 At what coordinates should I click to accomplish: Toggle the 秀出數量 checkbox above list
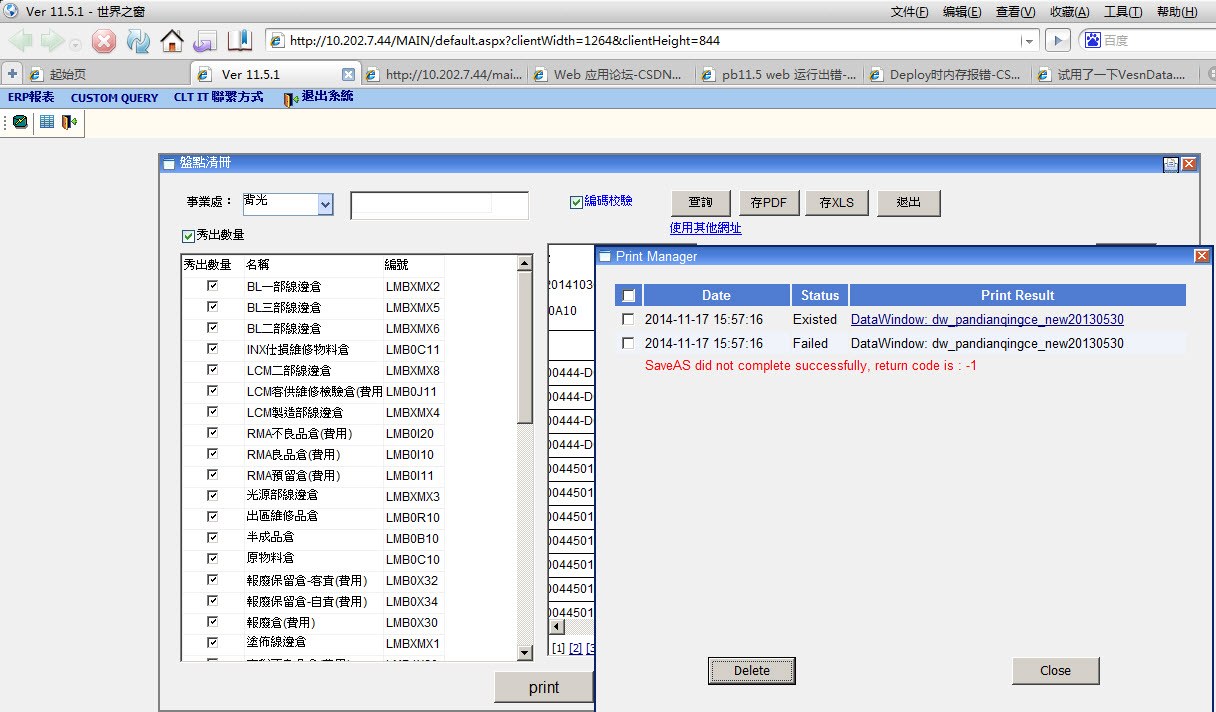188,236
